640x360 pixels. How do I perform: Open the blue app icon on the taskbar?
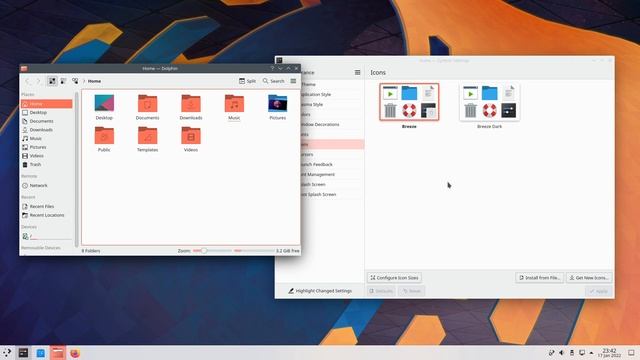click(x=40, y=353)
